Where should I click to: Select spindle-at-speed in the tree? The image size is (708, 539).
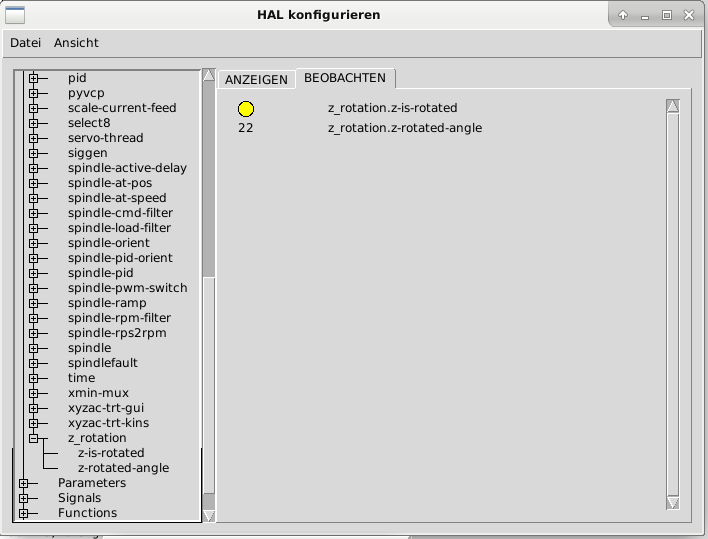[x=117, y=198]
